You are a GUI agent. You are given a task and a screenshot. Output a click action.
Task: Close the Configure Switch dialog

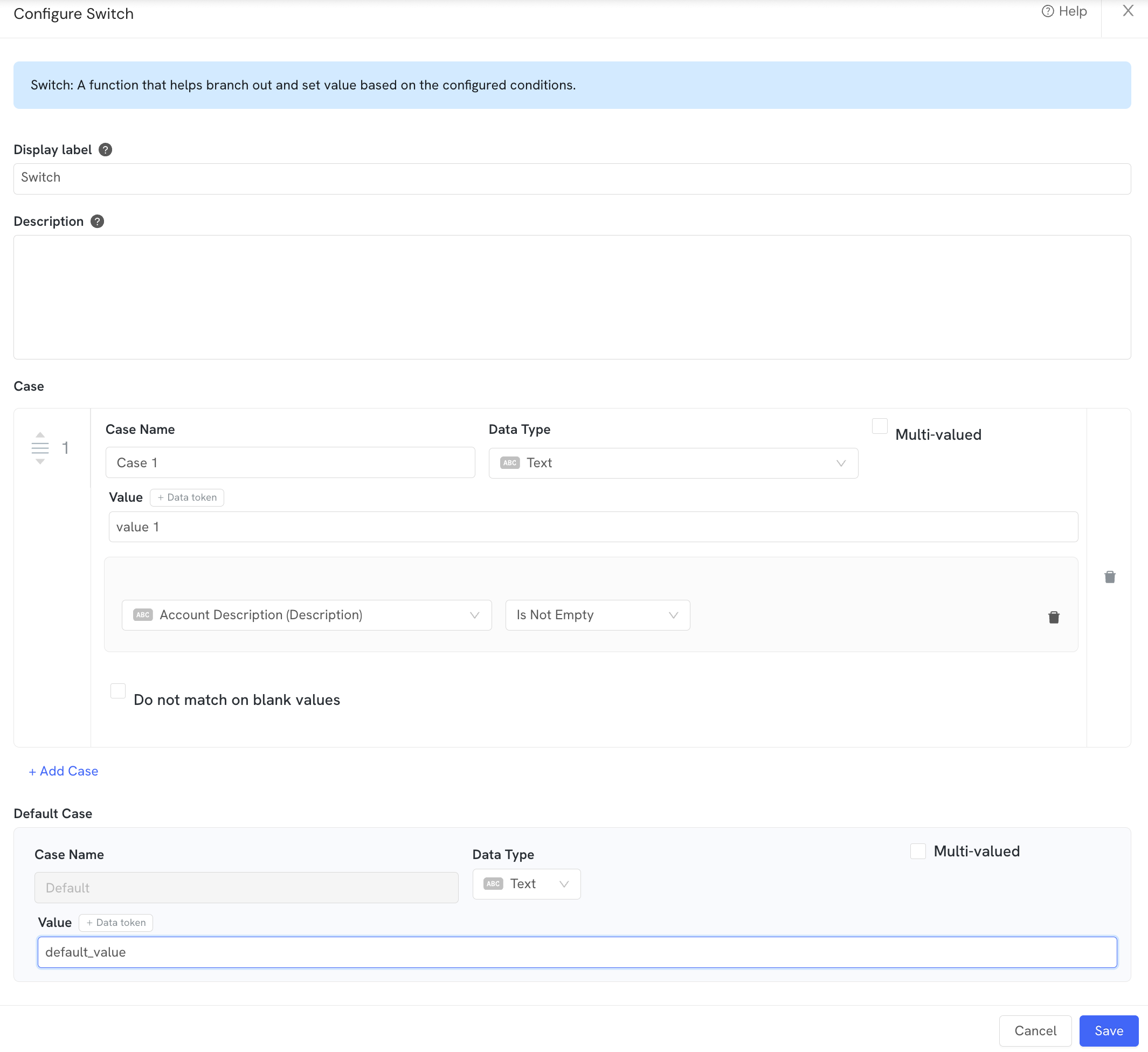[x=1128, y=11]
